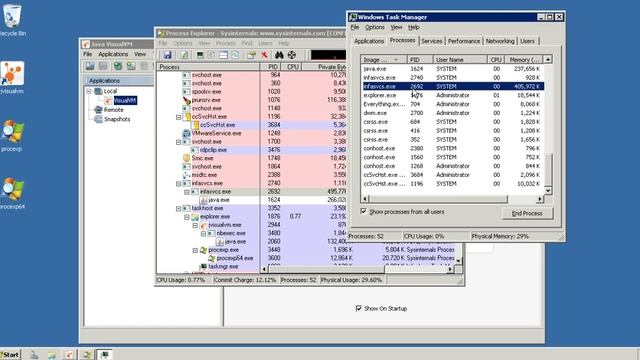
Task: Open Options menu in Task Manager
Action: click(375, 27)
